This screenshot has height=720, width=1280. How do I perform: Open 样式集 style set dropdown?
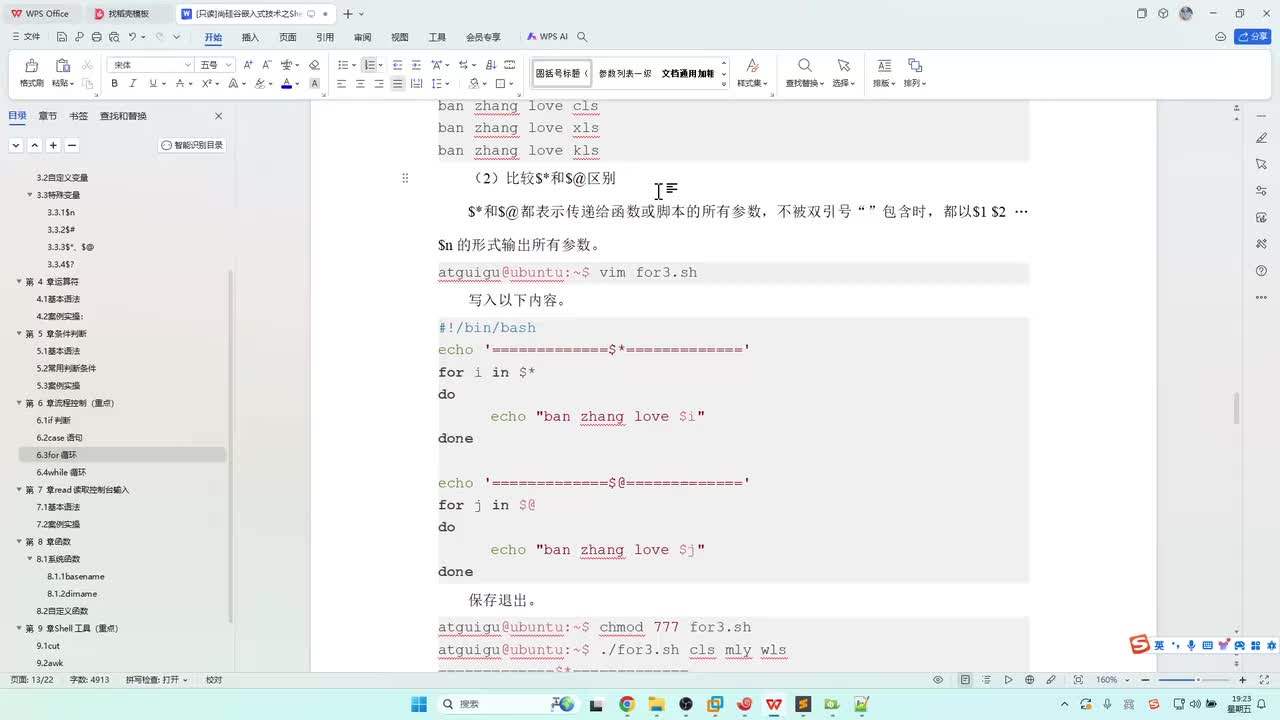tap(752, 73)
